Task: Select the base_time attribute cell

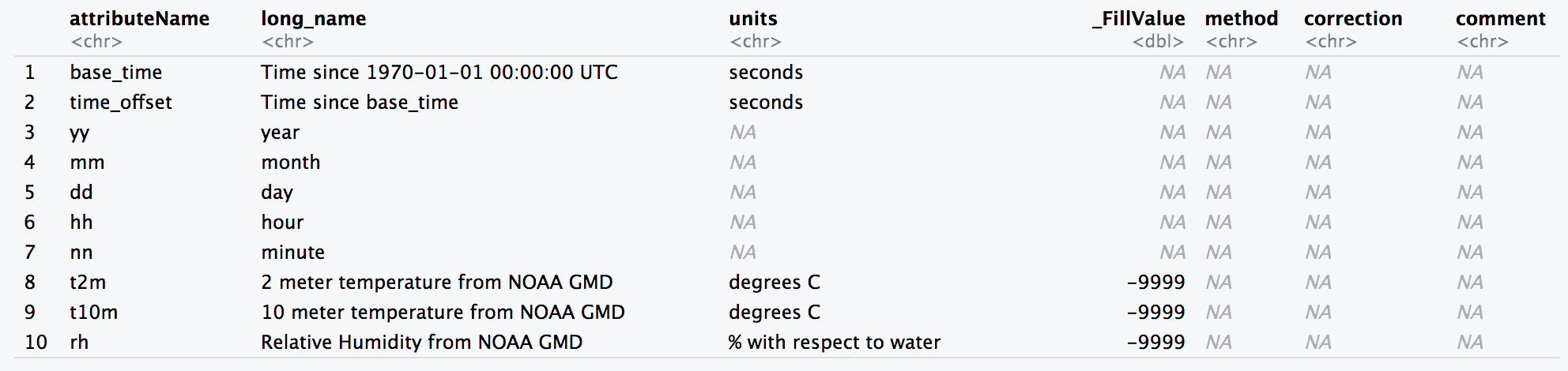Action: click(115, 73)
